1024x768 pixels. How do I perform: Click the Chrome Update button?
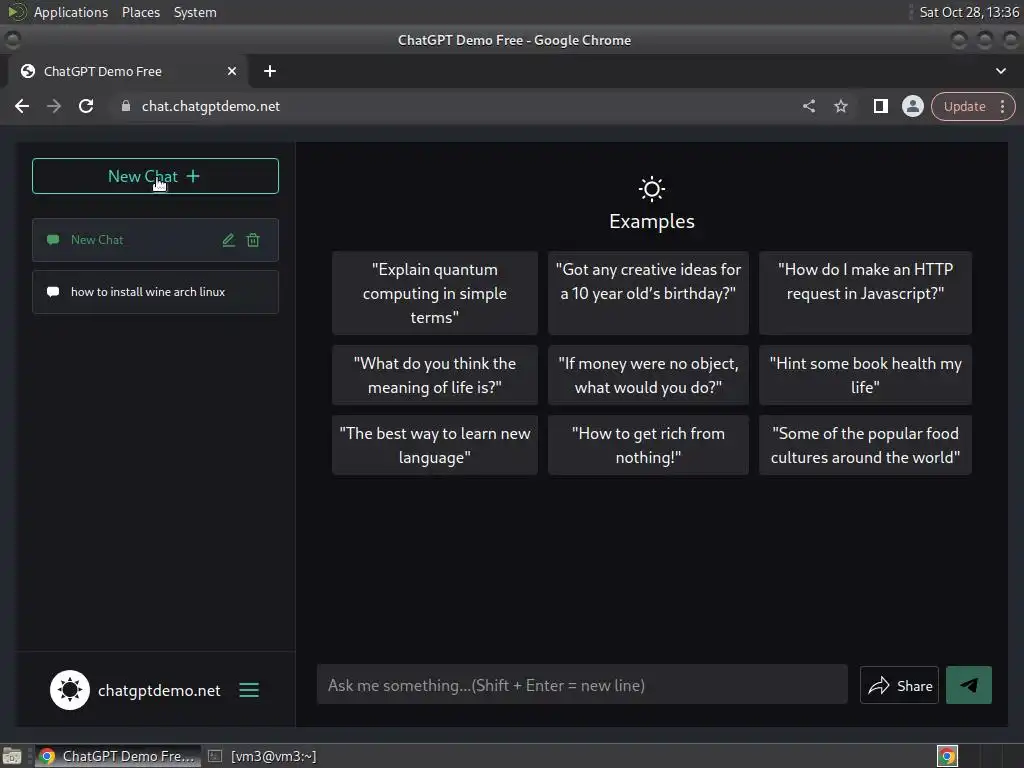tap(965, 106)
